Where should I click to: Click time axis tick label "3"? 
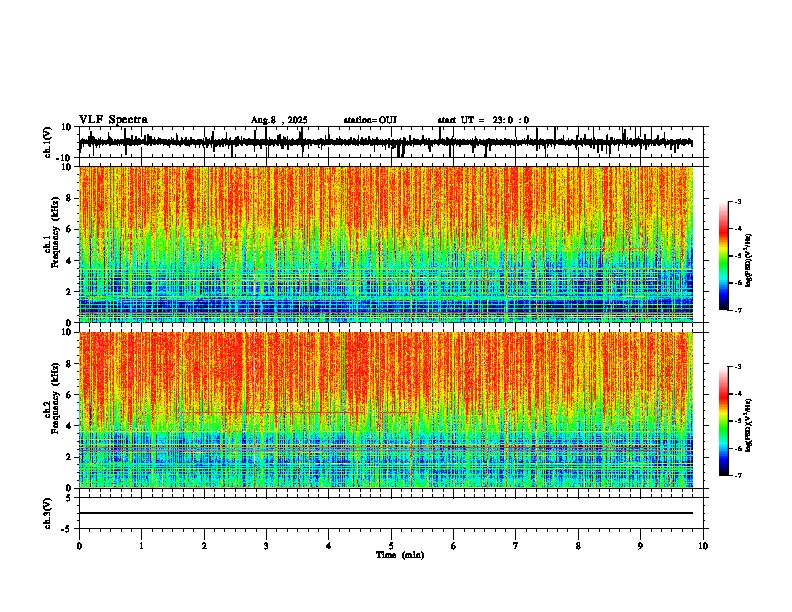point(266,546)
